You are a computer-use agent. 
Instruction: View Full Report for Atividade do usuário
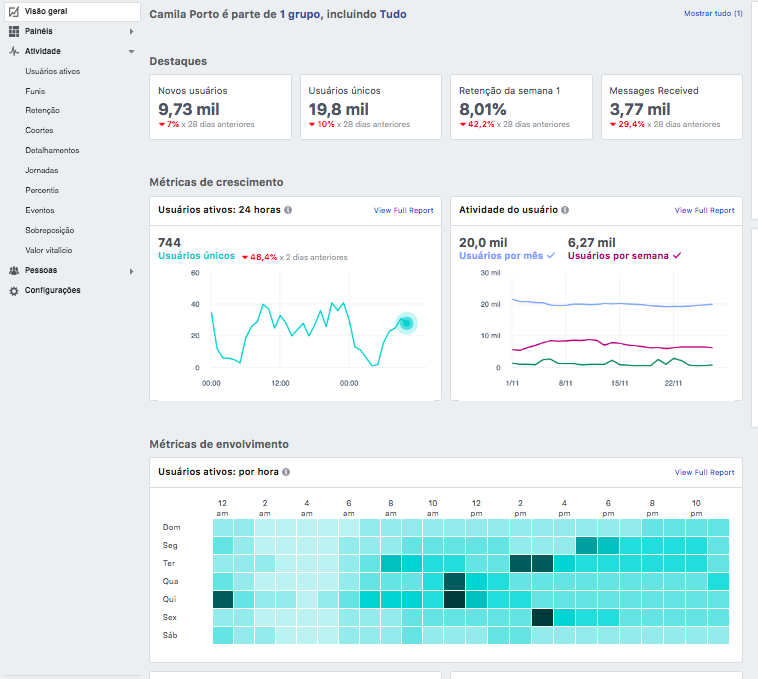pos(704,210)
